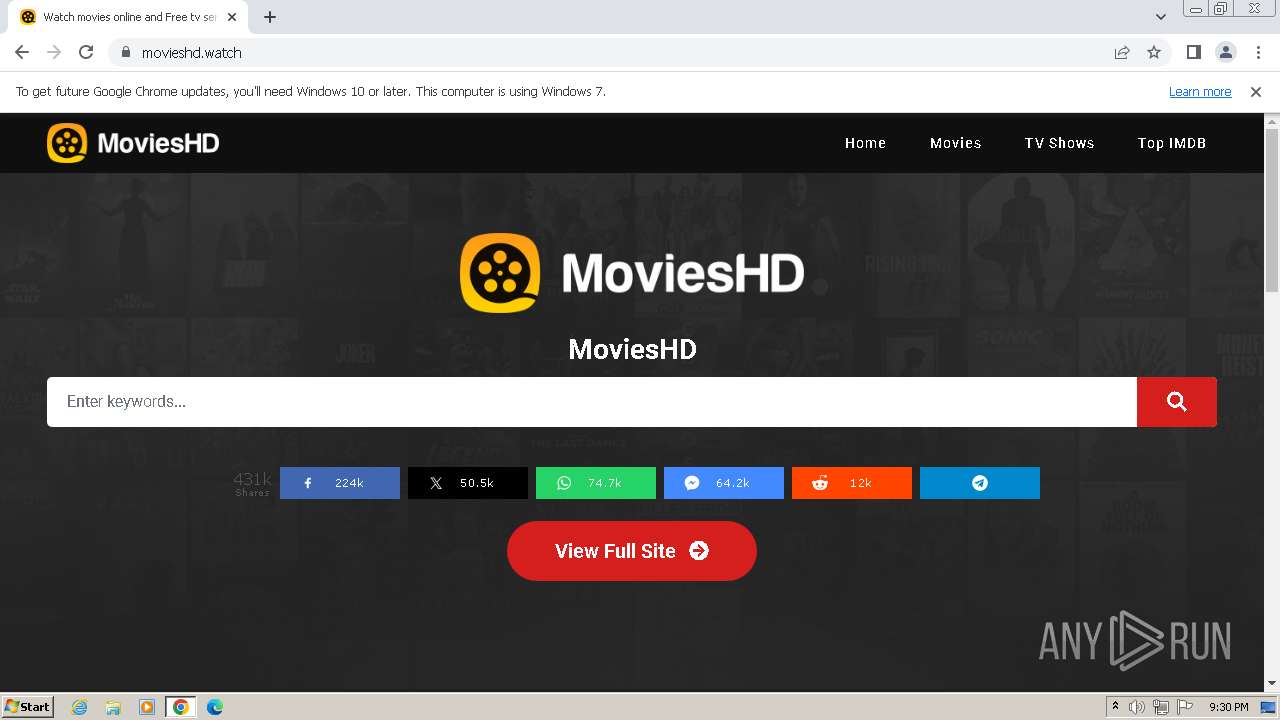
Task: Open a new tab with plus
Action: coord(270,17)
